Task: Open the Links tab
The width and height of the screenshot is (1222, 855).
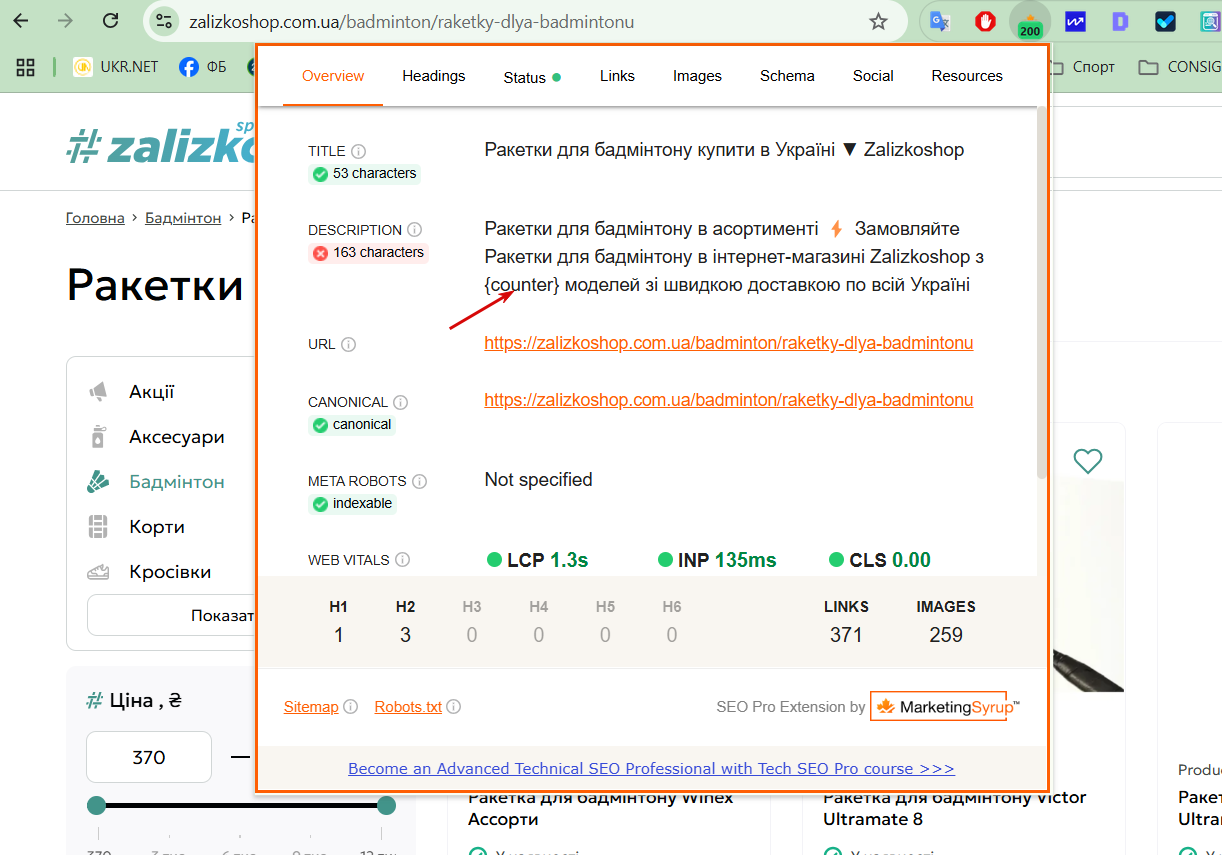Action: [617, 76]
